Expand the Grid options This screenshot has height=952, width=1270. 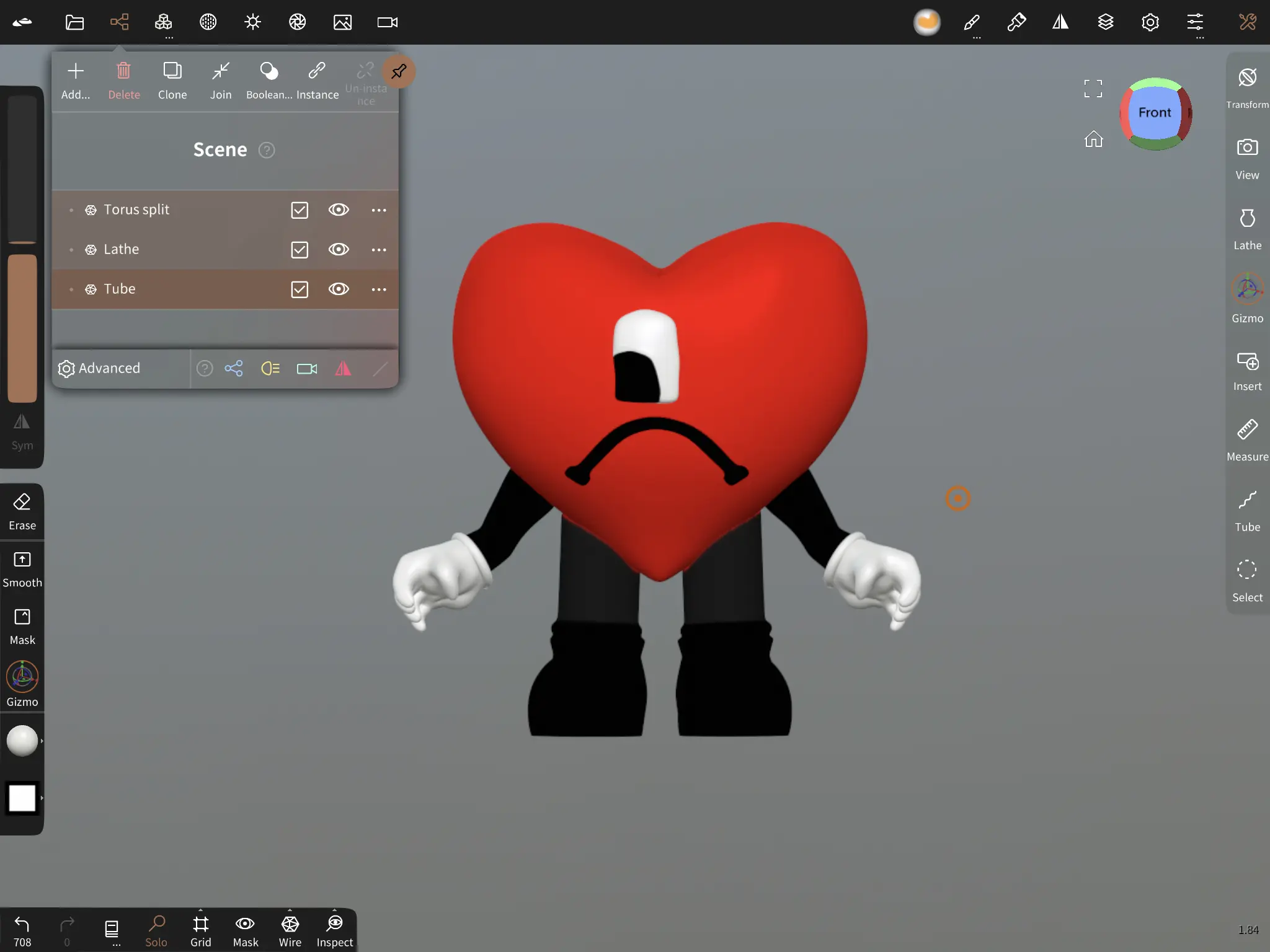point(201,931)
